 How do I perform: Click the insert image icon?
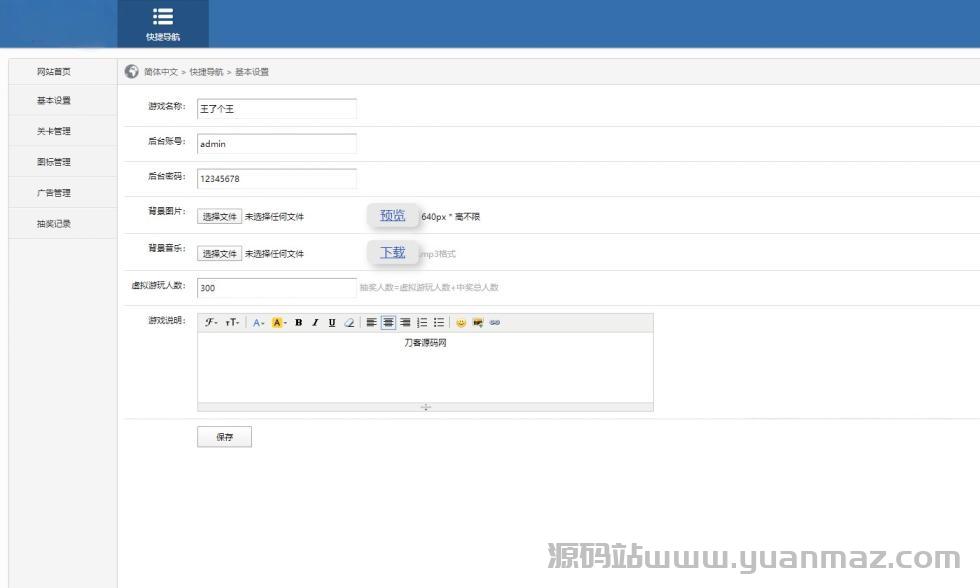pyautogui.click(x=478, y=323)
